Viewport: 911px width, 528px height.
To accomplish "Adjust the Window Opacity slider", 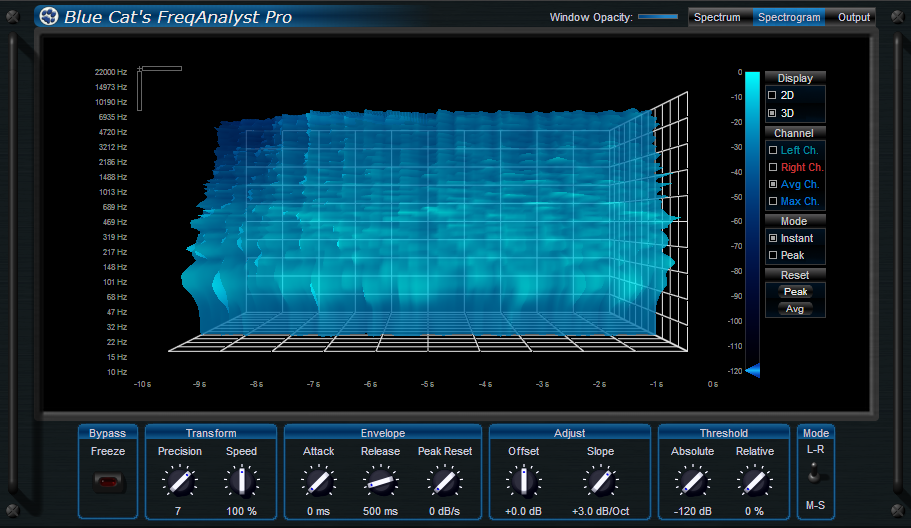I will (658, 17).
